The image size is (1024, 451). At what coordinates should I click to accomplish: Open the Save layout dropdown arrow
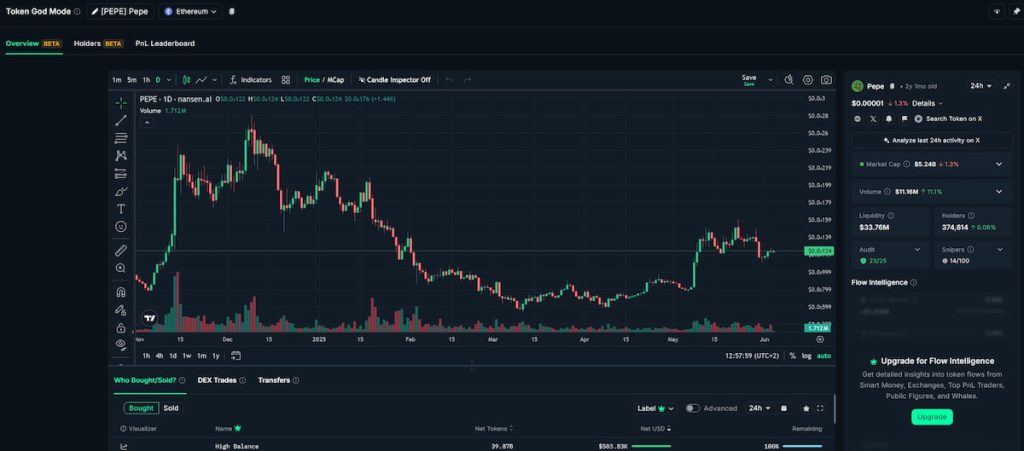click(x=770, y=80)
